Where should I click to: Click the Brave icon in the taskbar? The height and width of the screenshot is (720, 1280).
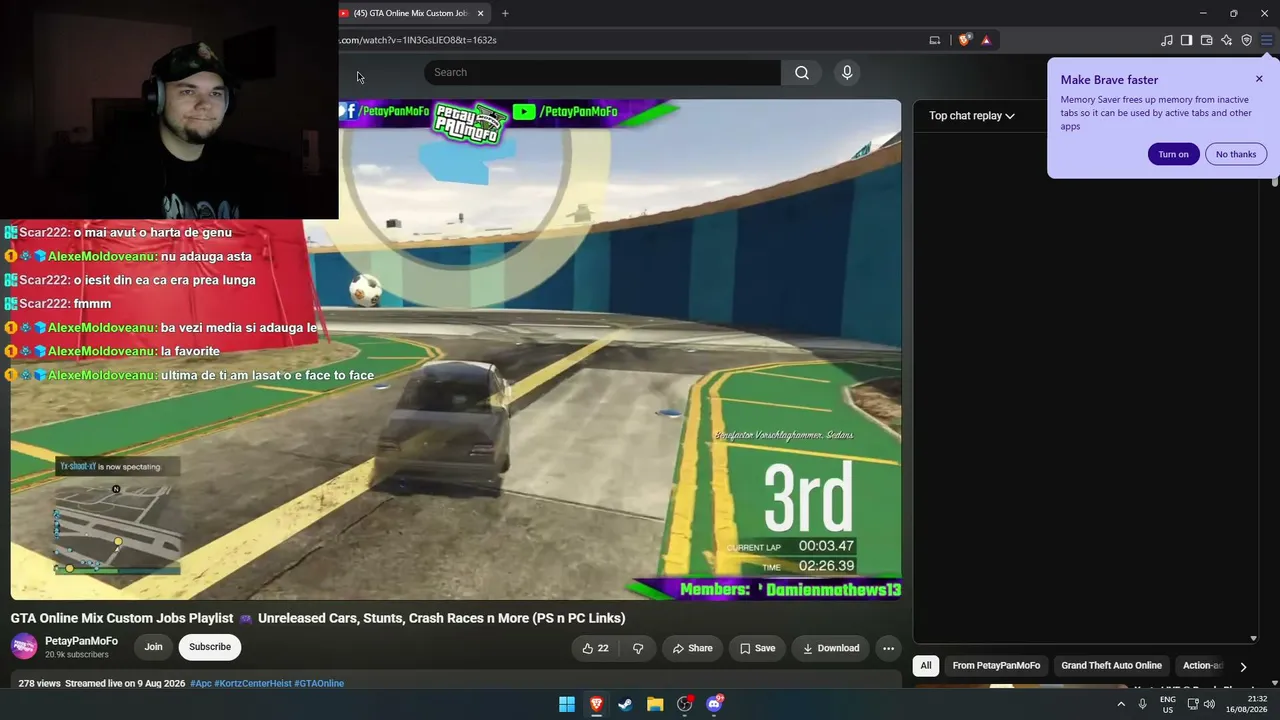(596, 704)
